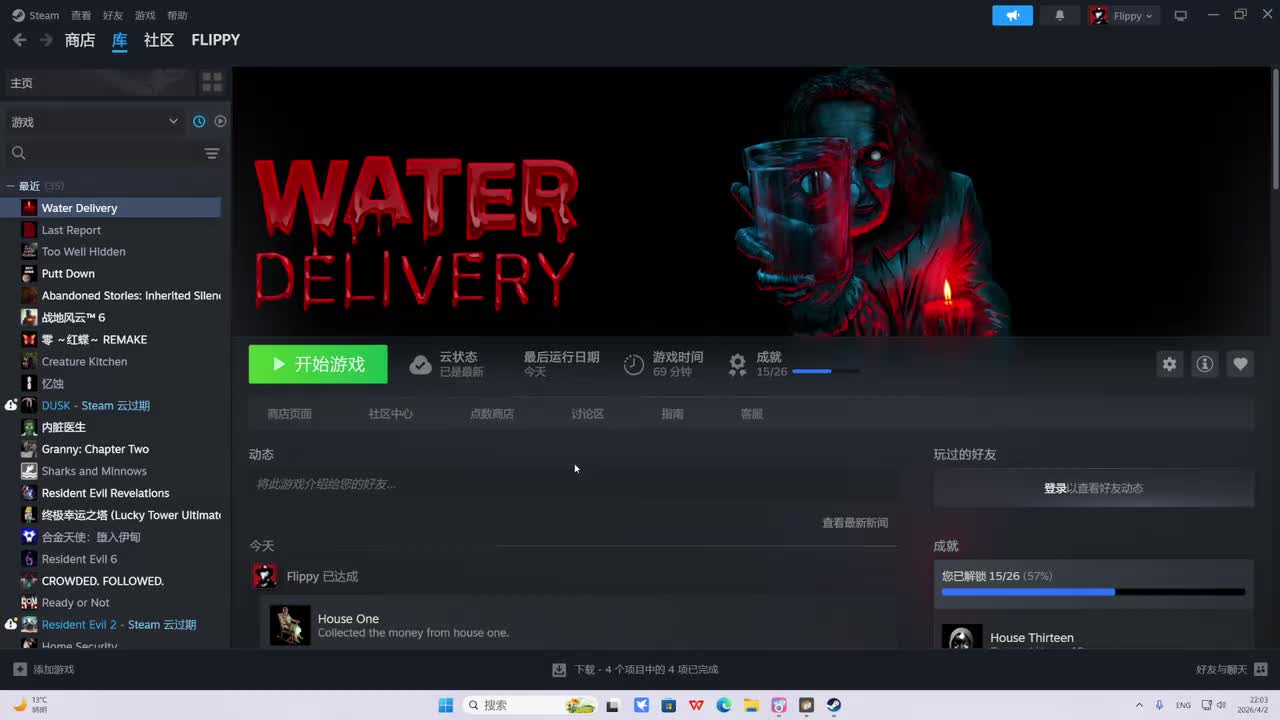Click the DUSK cloud-expired warning icon
The image size is (1280, 720).
point(11,406)
